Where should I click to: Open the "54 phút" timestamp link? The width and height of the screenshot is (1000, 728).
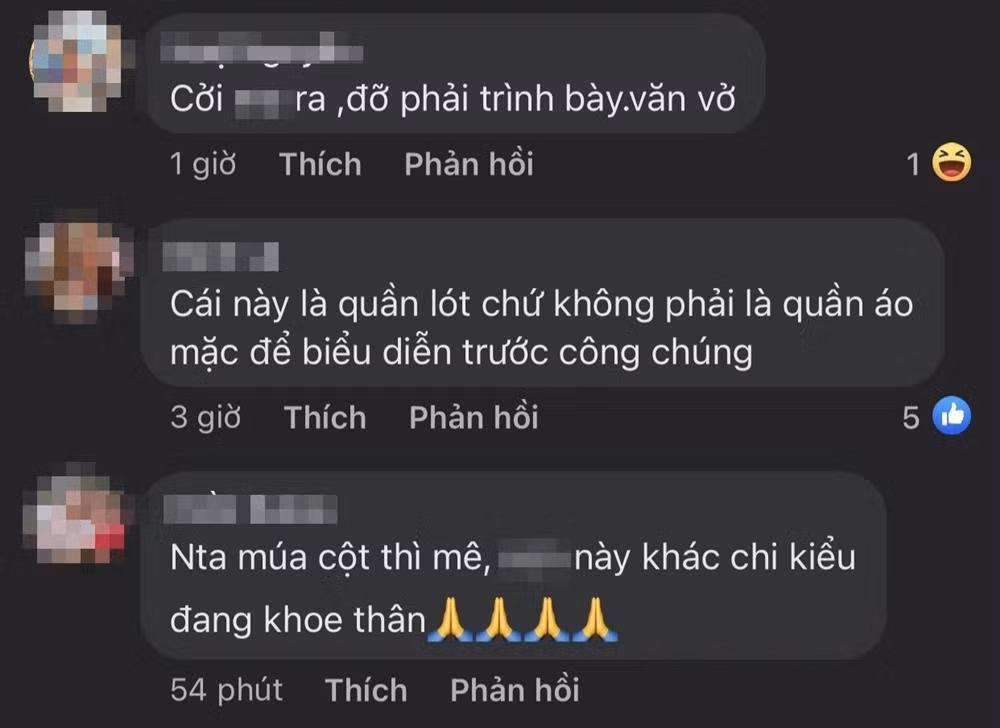click(226, 691)
